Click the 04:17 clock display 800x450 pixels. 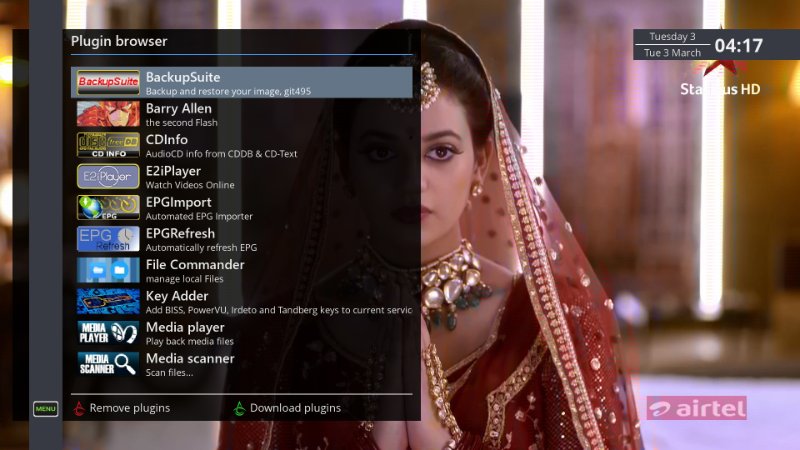[738, 45]
